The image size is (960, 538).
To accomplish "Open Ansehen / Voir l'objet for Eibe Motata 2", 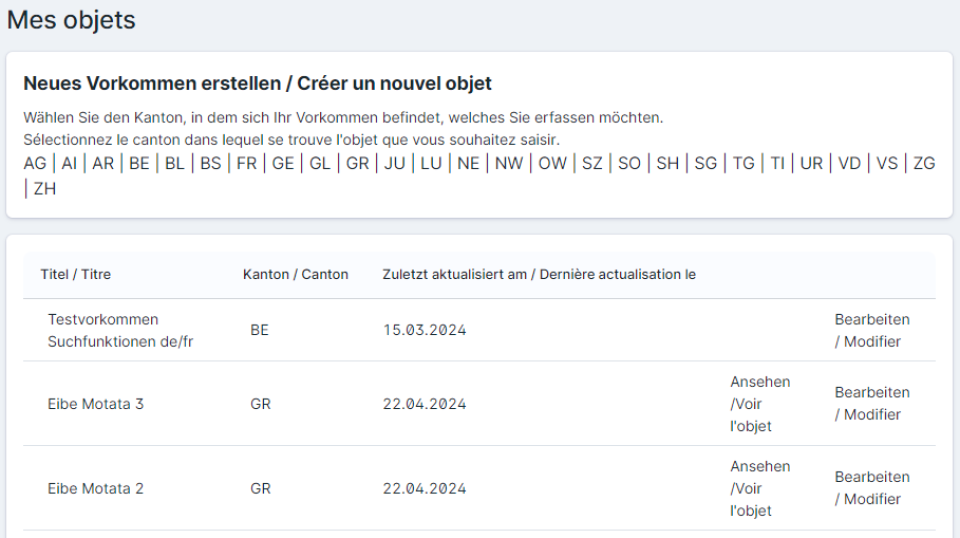I will point(760,488).
